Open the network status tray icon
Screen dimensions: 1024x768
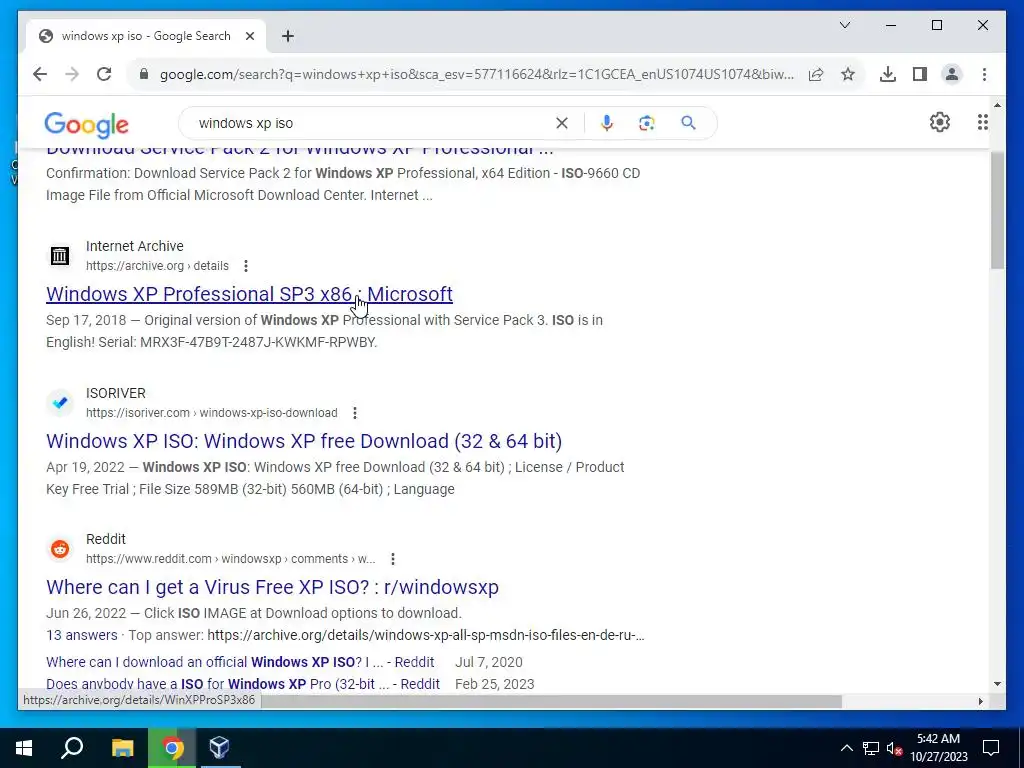pyautogui.click(x=871, y=748)
